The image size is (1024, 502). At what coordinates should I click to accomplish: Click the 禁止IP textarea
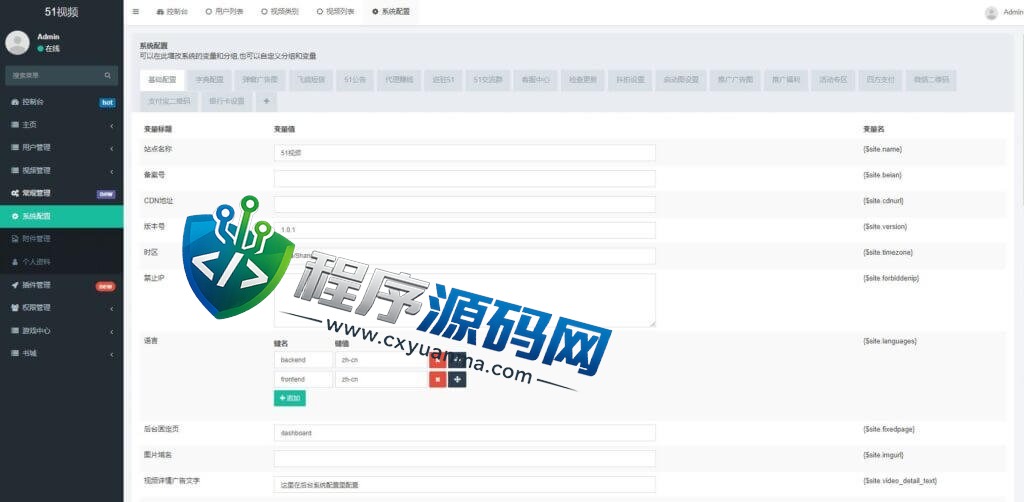[x=464, y=300]
